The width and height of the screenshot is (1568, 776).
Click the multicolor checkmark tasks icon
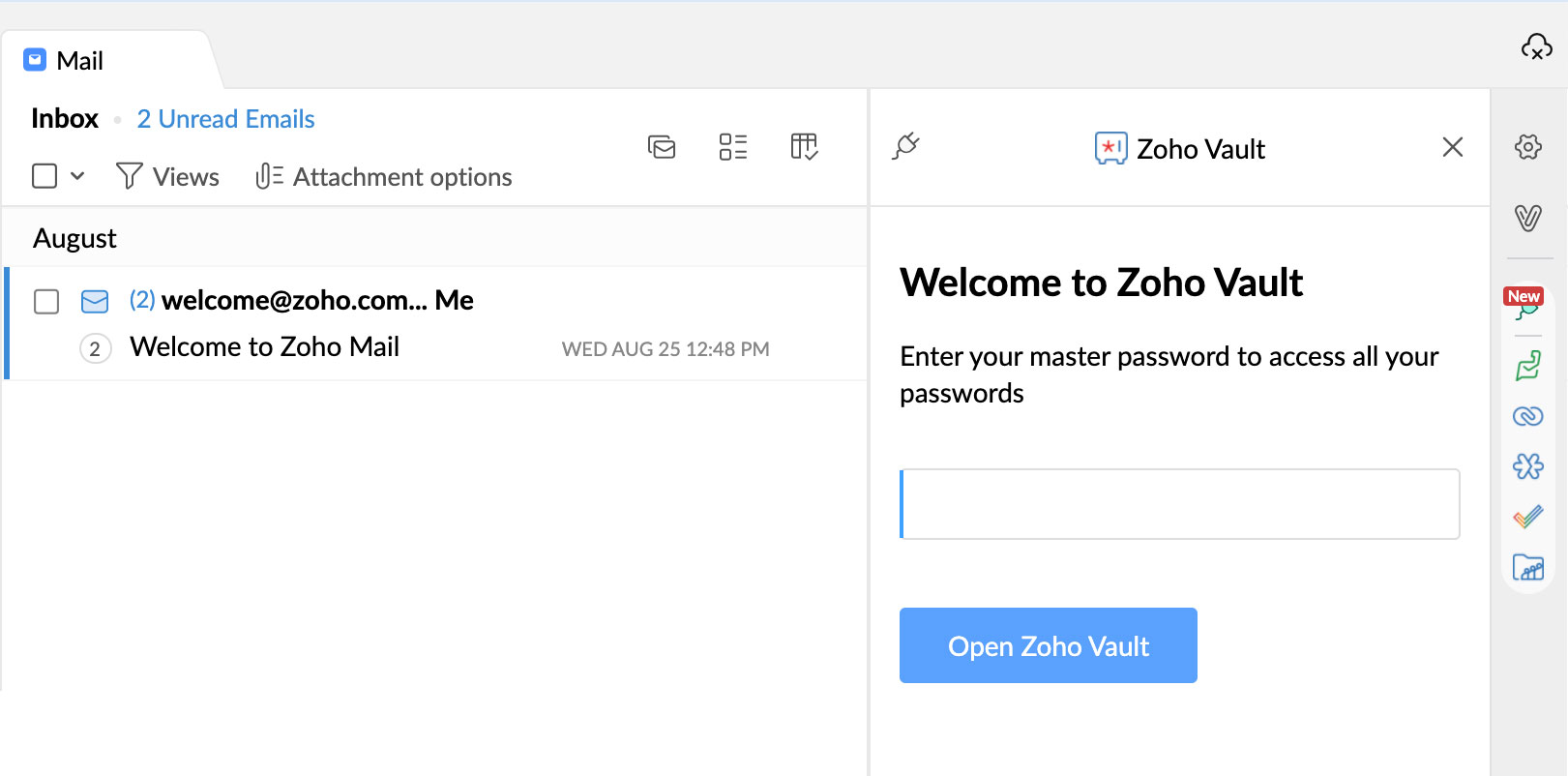coord(1528,517)
